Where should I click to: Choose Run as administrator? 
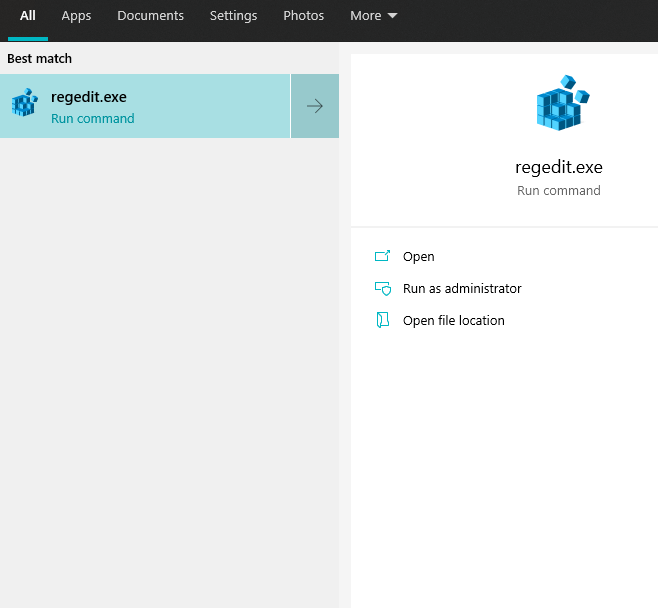point(462,289)
